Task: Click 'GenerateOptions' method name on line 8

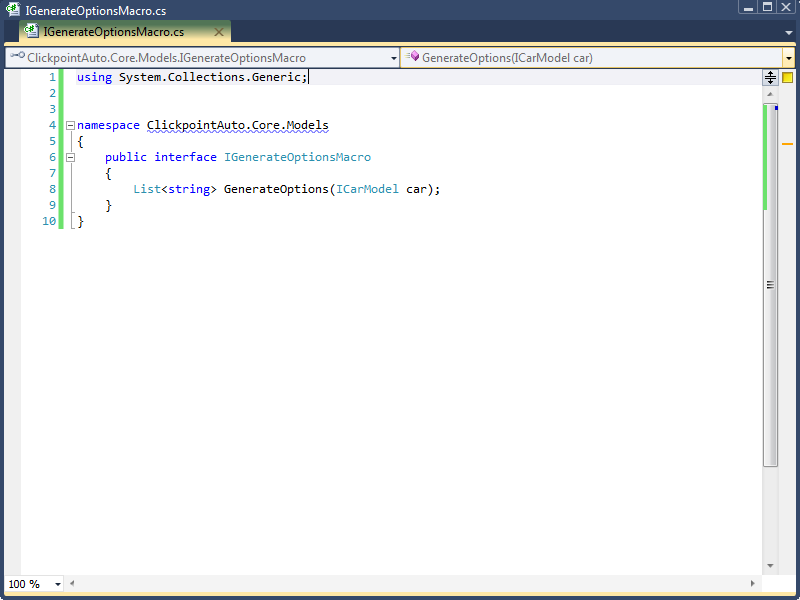Action: (x=277, y=189)
